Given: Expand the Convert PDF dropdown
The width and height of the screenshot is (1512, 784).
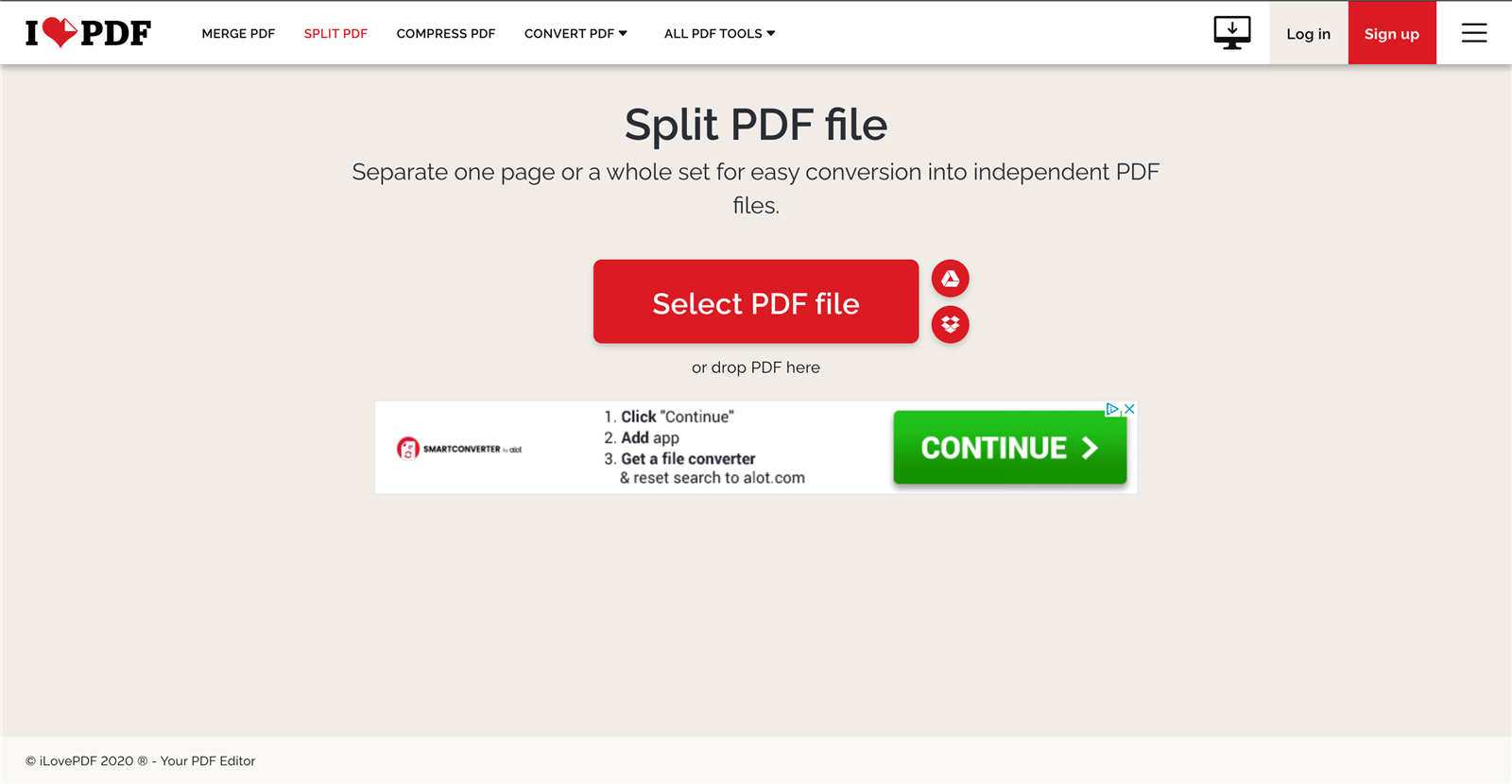Looking at the screenshot, I should click(x=576, y=33).
